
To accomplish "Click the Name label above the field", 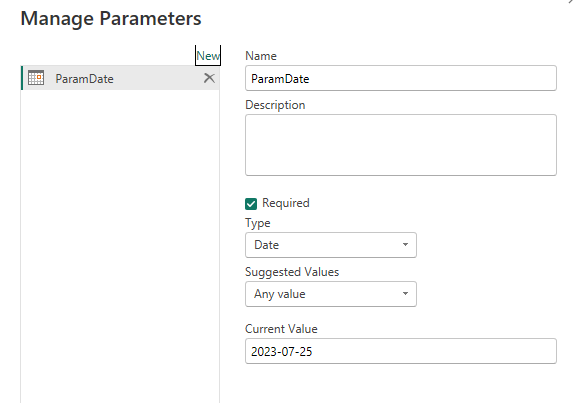I will [x=261, y=56].
